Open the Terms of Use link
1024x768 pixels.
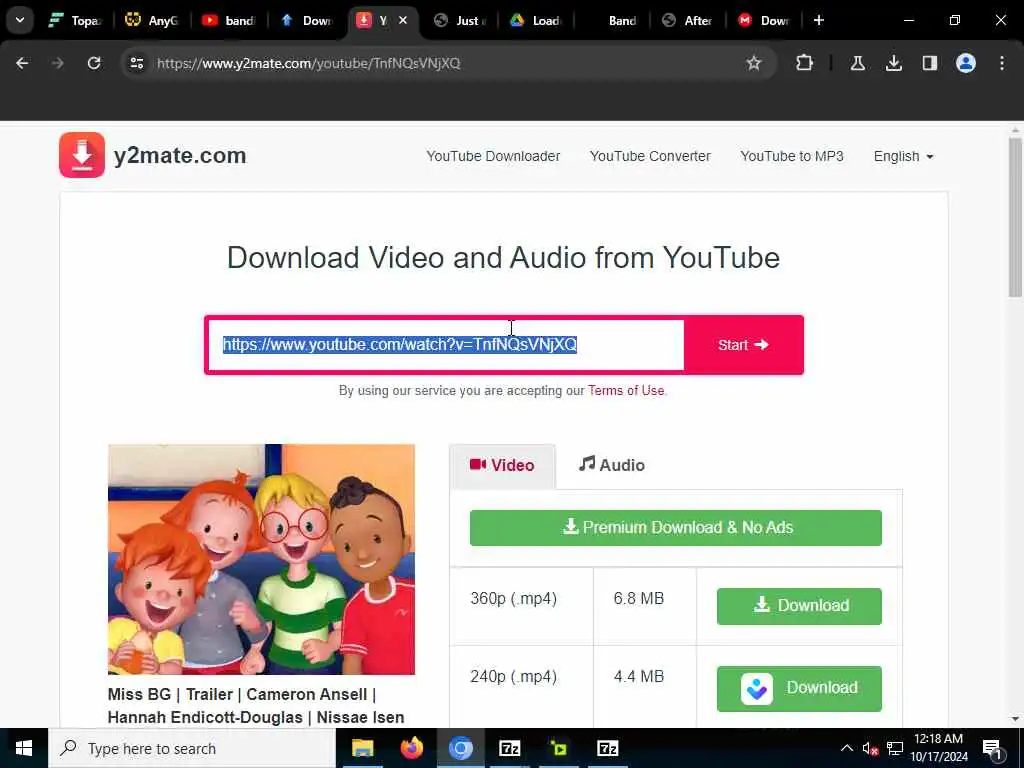626,391
